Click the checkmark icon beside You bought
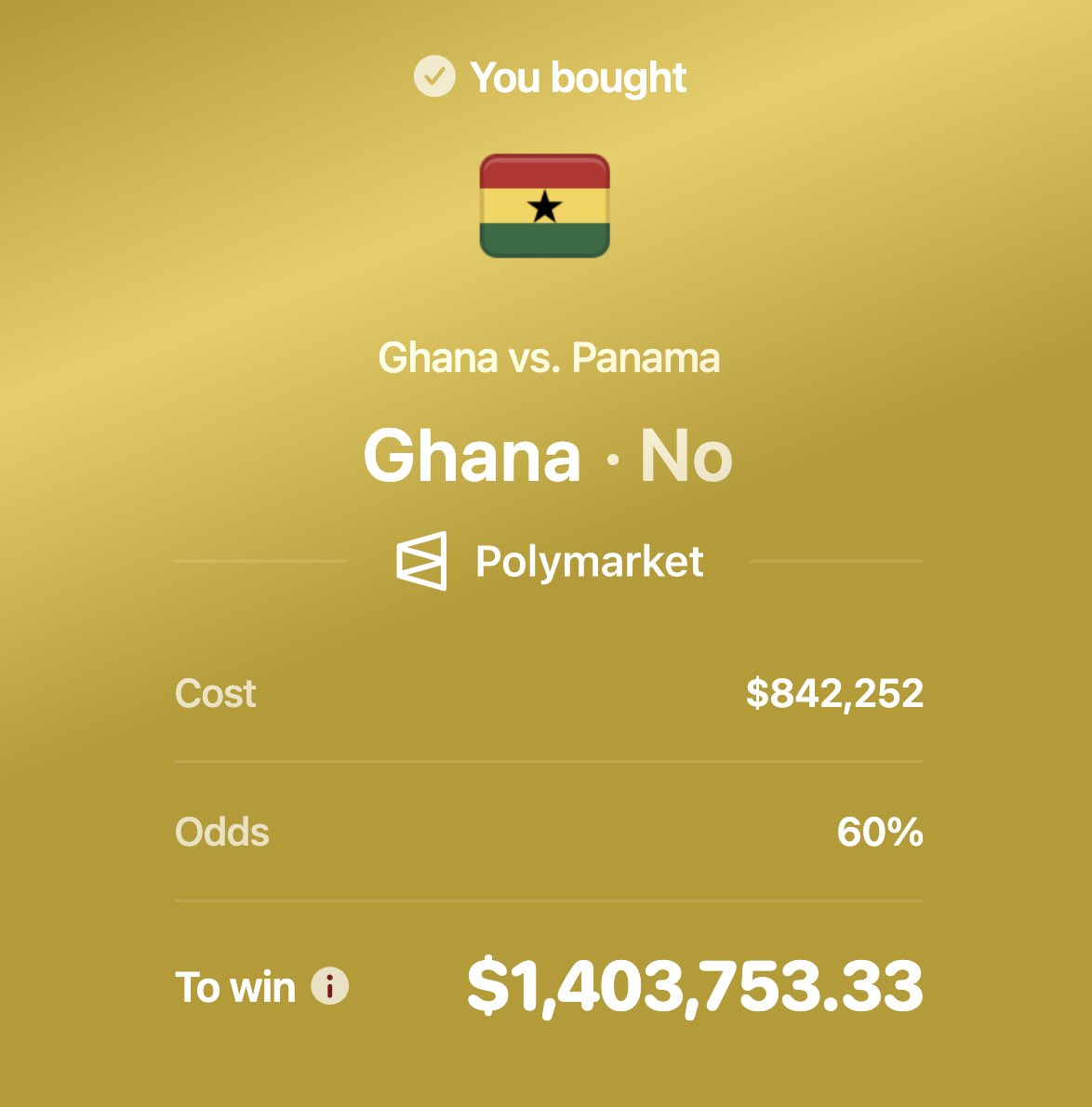Screen dimensions: 1092x1107 pos(434,76)
